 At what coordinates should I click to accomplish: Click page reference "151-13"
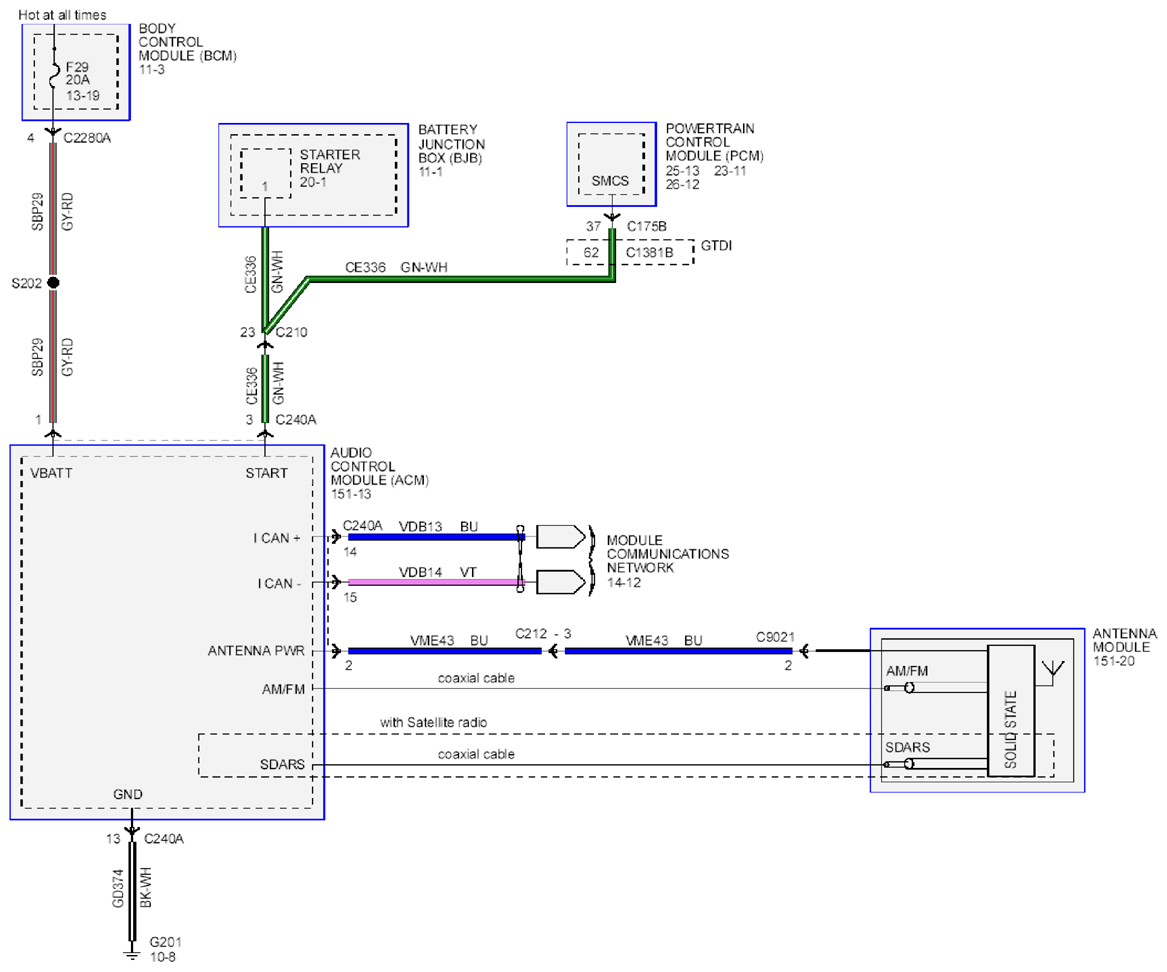coord(351,494)
